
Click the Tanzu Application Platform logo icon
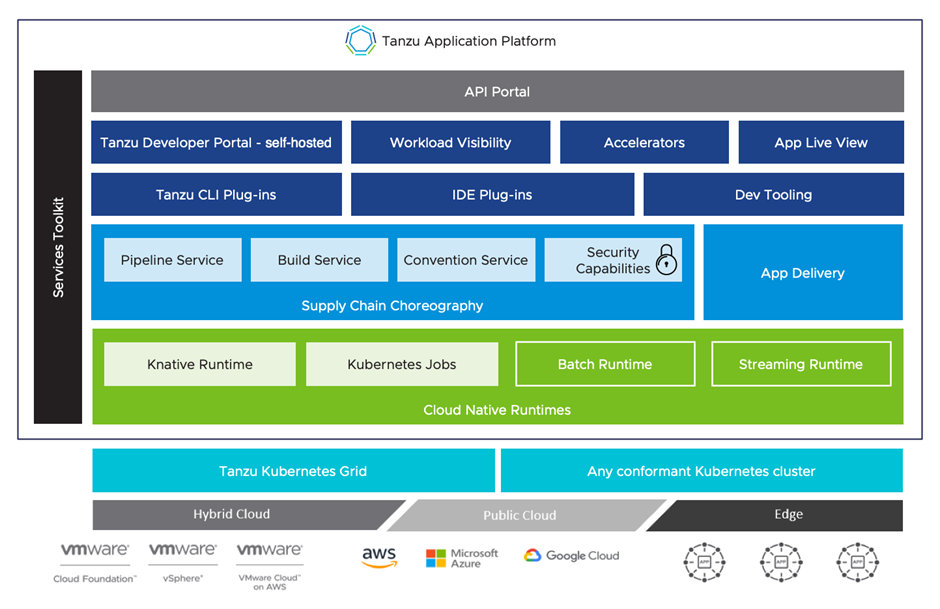point(360,41)
